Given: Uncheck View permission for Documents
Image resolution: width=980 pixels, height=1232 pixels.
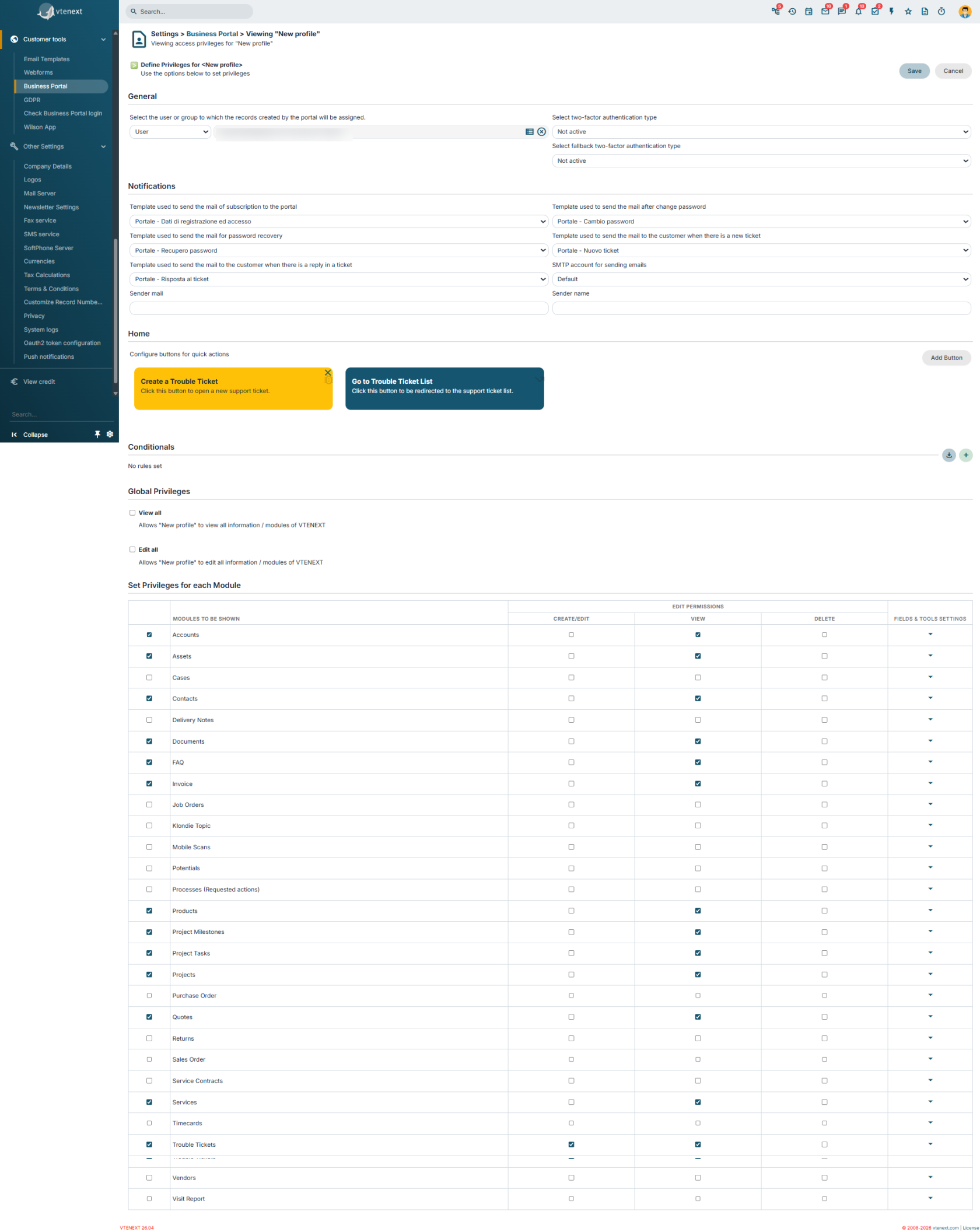Looking at the screenshot, I should click(x=698, y=741).
